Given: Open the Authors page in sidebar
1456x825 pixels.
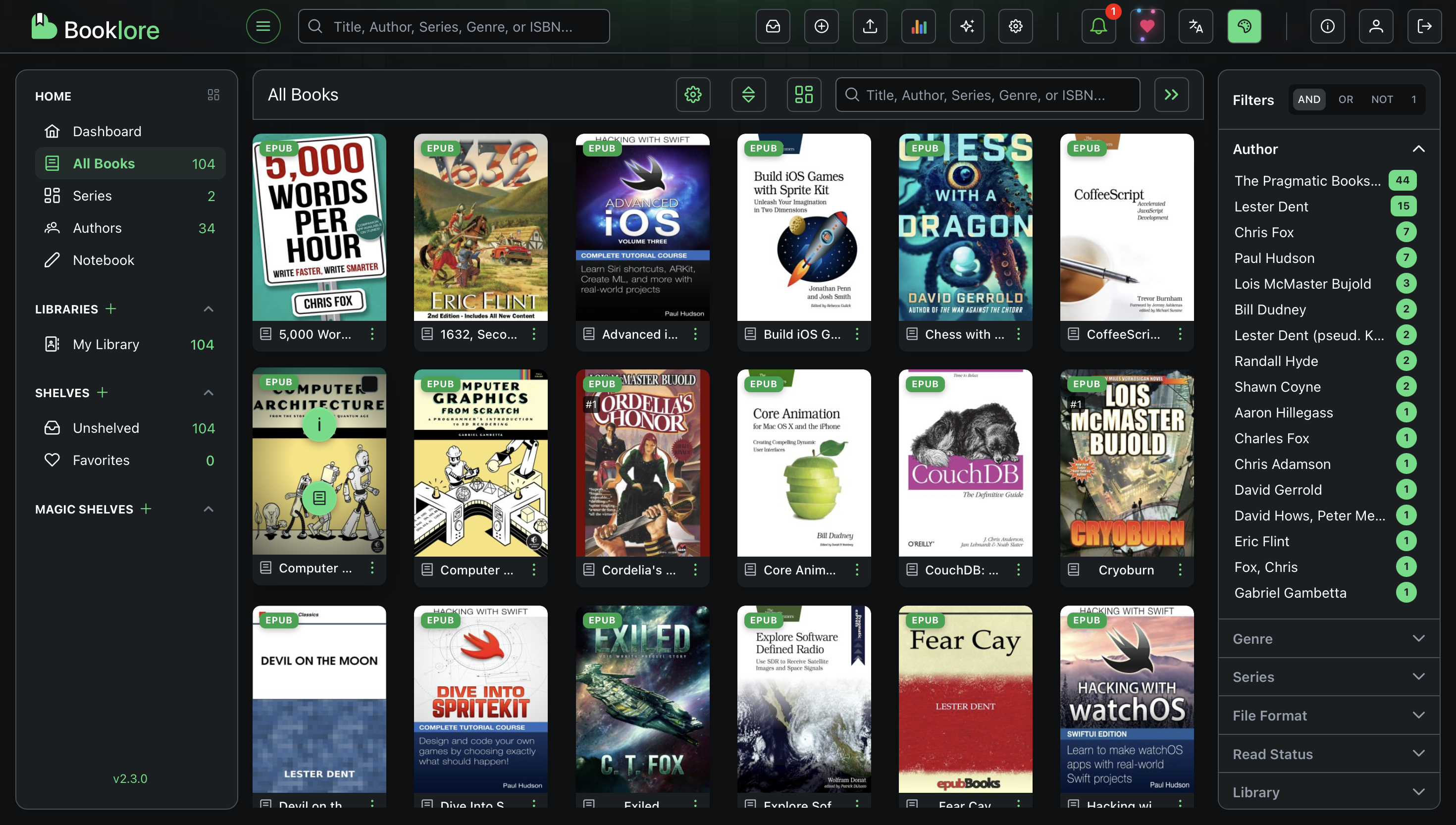Looking at the screenshot, I should [130, 228].
